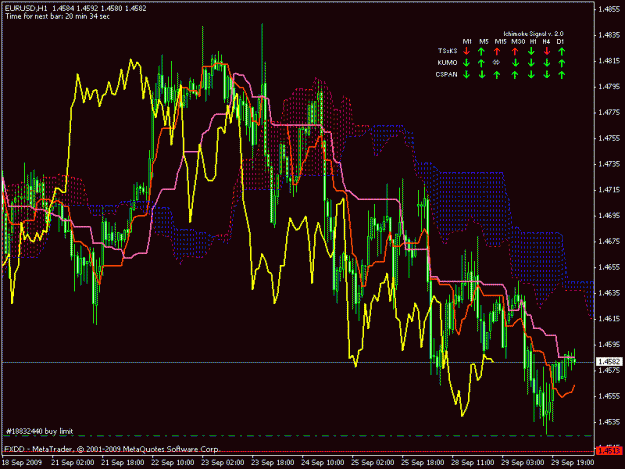Image resolution: width=625 pixels, height=469 pixels.
Task: Click the 'M30' timeframe column header
Action: click(x=518, y=41)
